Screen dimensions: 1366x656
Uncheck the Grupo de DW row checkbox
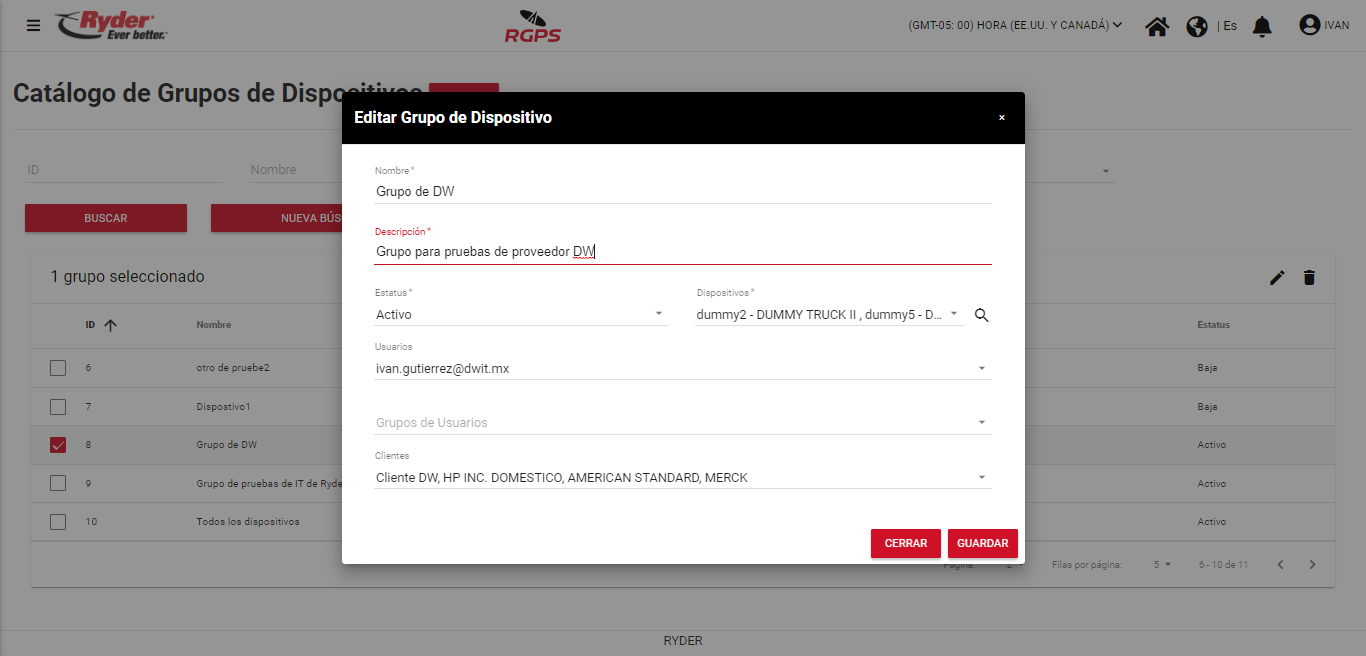[x=58, y=445]
